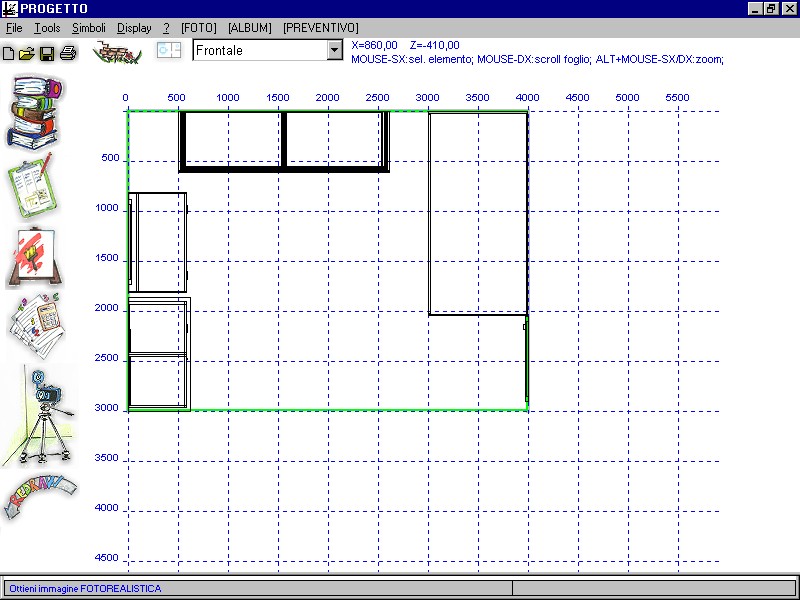
Task: Open the Simboli menu
Action: point(89,28)
